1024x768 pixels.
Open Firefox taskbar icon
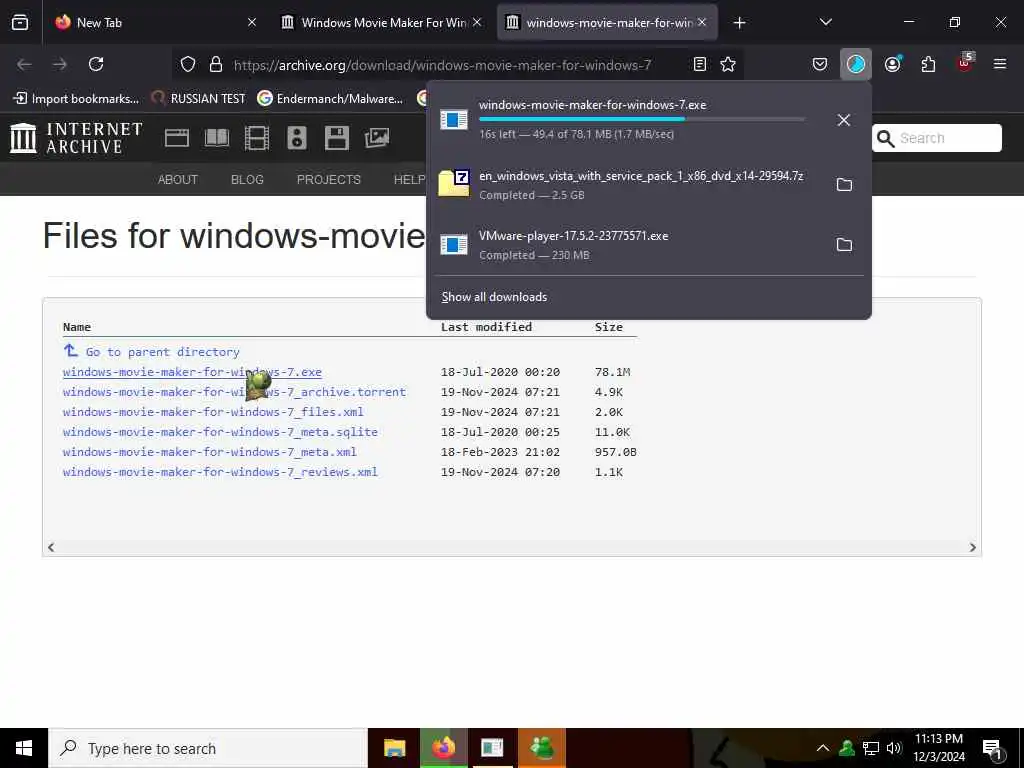[443, 748]
